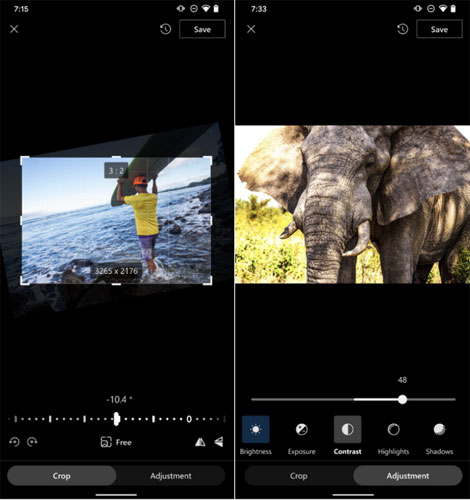The width and height of the screenshot is (470, 500).
Task: Choose the Shadows adjustment
Action: (x=439, y=435)
